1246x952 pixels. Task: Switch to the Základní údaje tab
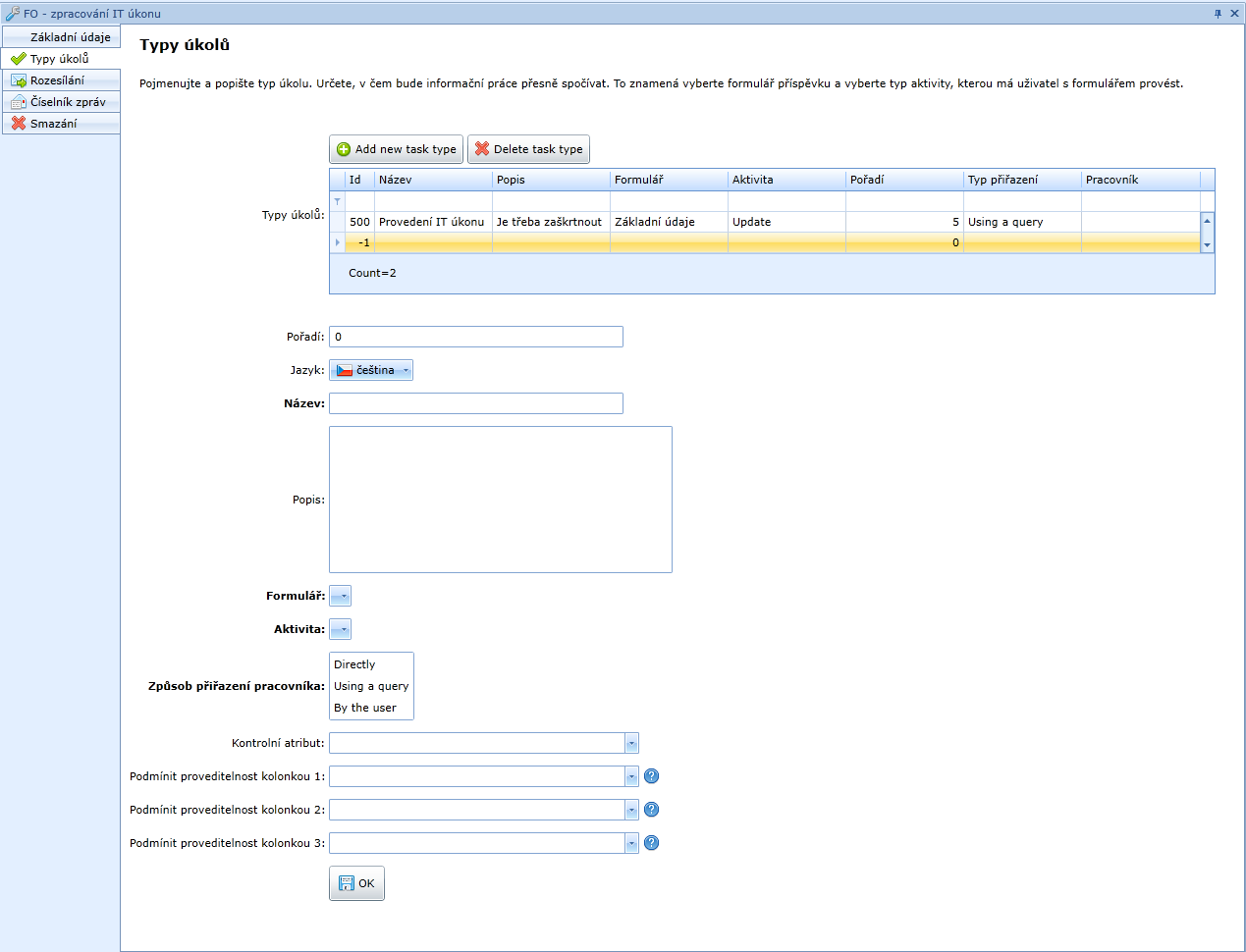[x=70, y=37]
